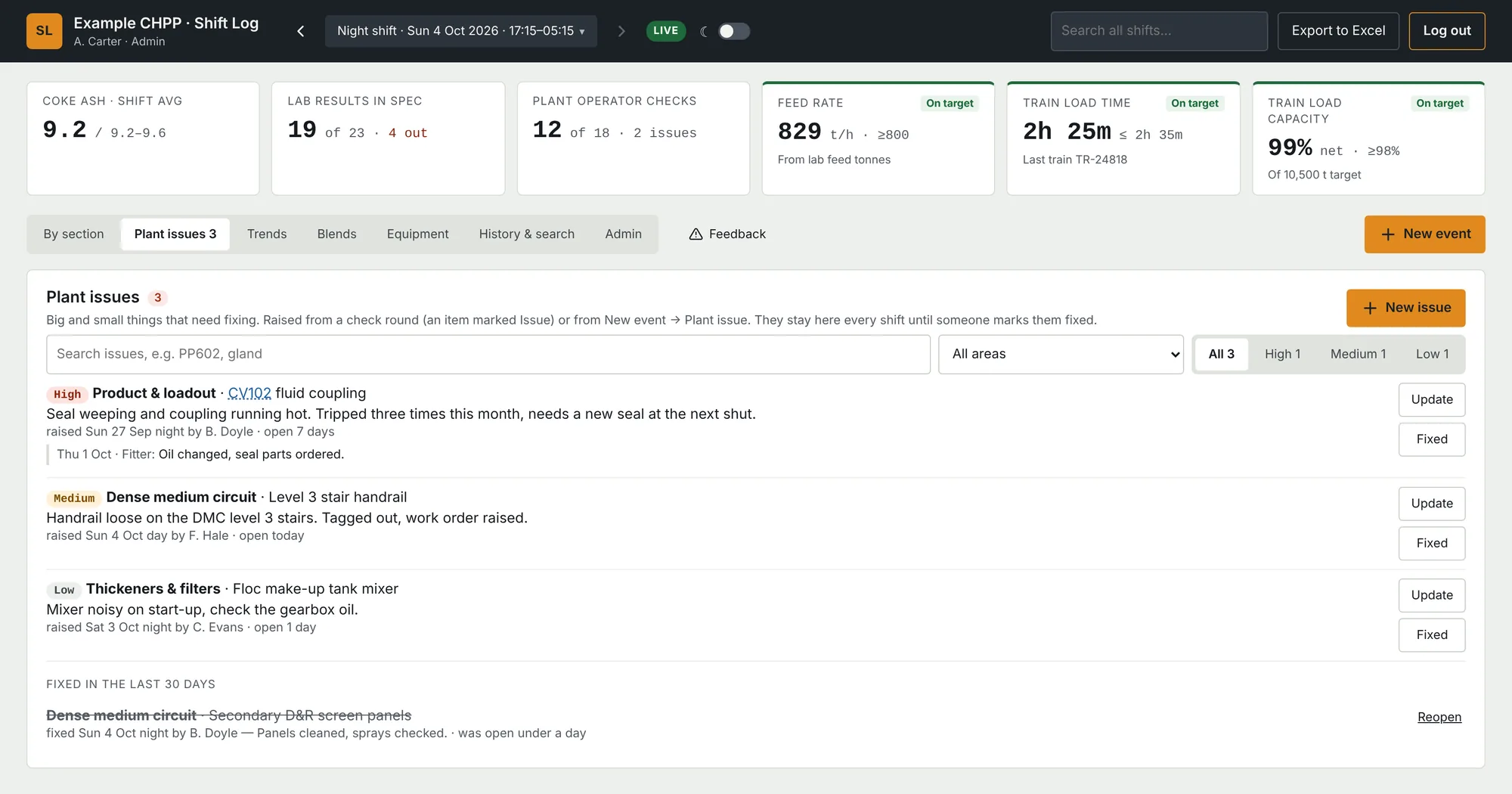The width and height of the screenshot is (1512, 794).
Task: Open the Equipment tab
Action: 417,234
